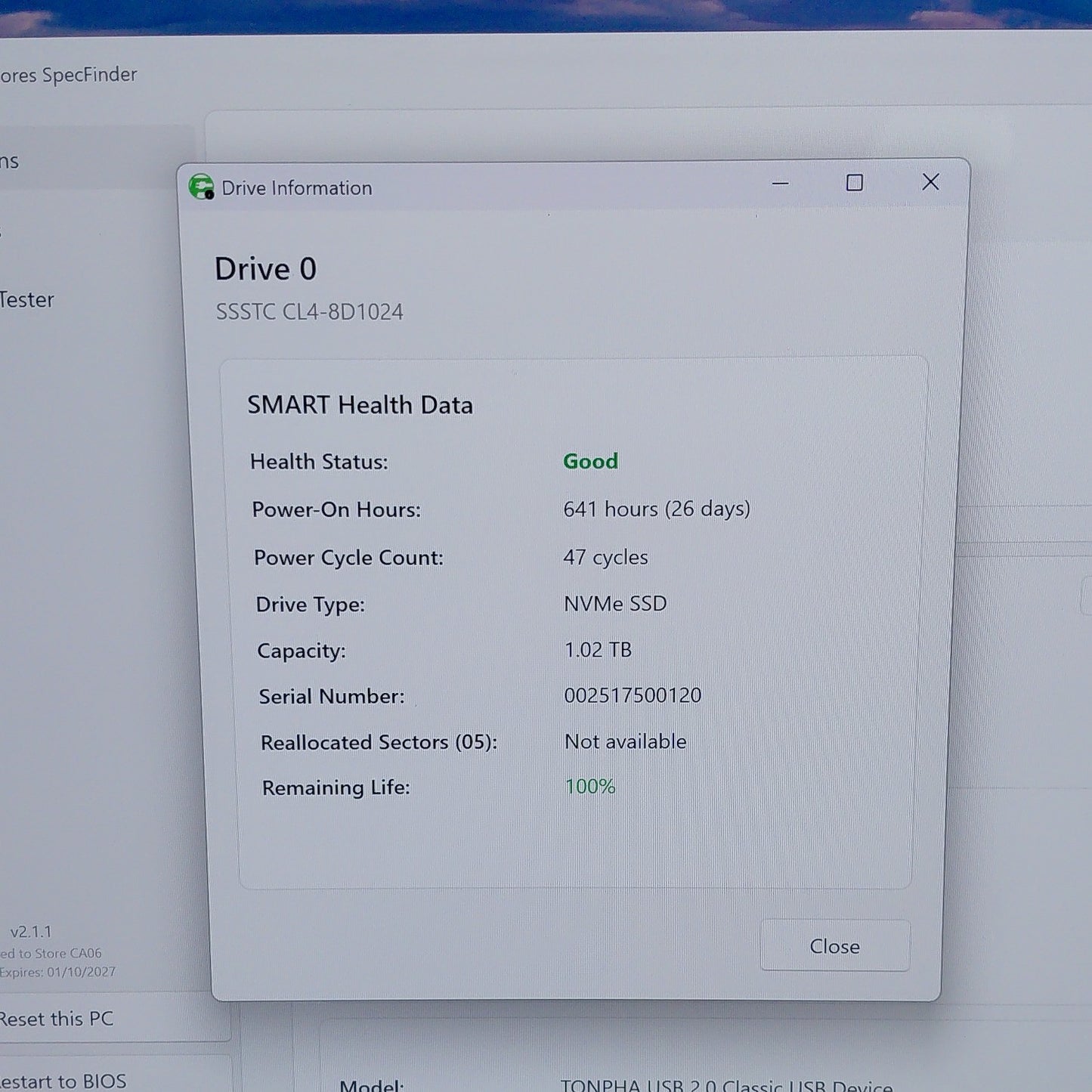1092x1092 pixels.
Task: Click the Model label in background window
Action: point(371,1085)
